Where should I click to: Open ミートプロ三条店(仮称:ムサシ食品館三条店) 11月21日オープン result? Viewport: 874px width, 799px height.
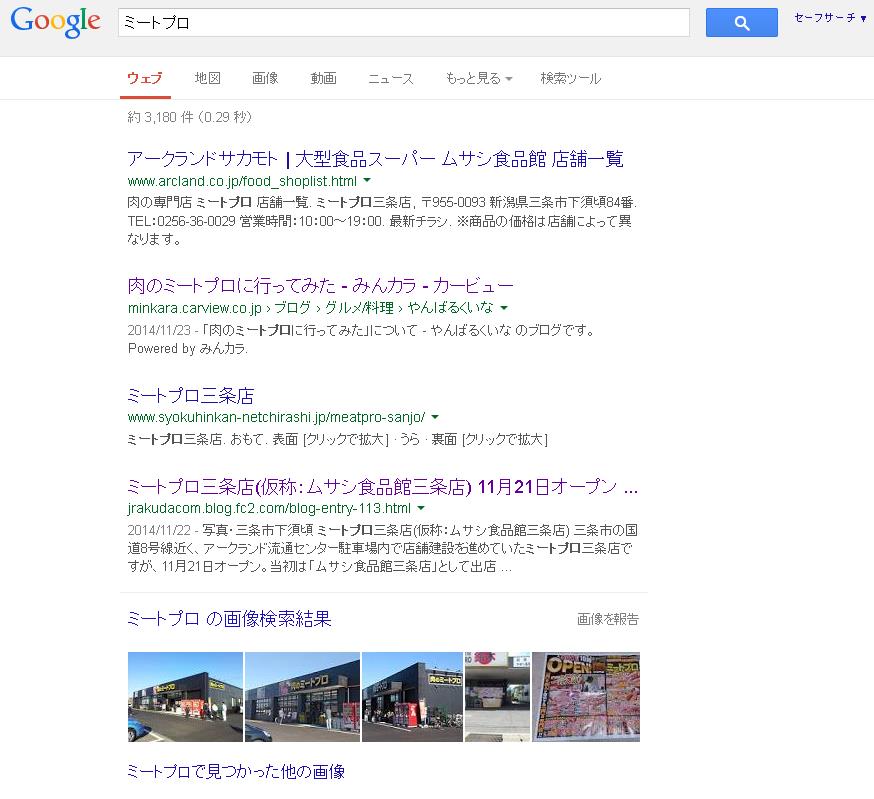tap(382, 487)
